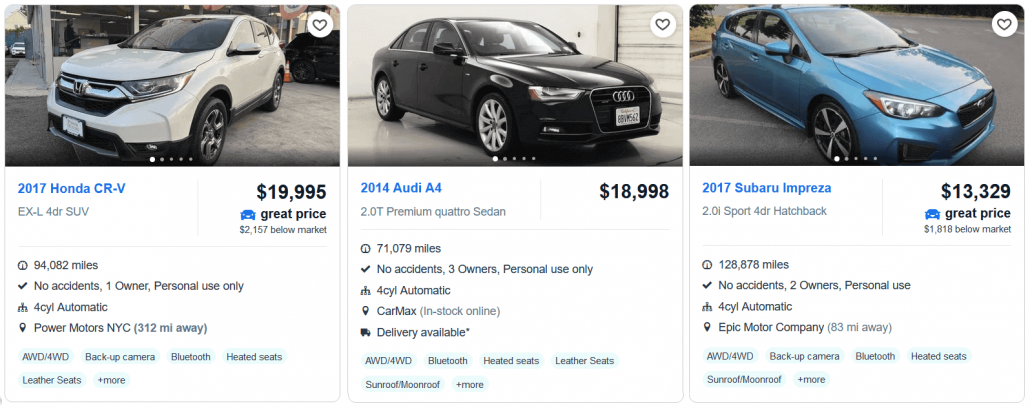Select the Sunroof/Moonroof tag on Audi card

[x=397, y=384]
